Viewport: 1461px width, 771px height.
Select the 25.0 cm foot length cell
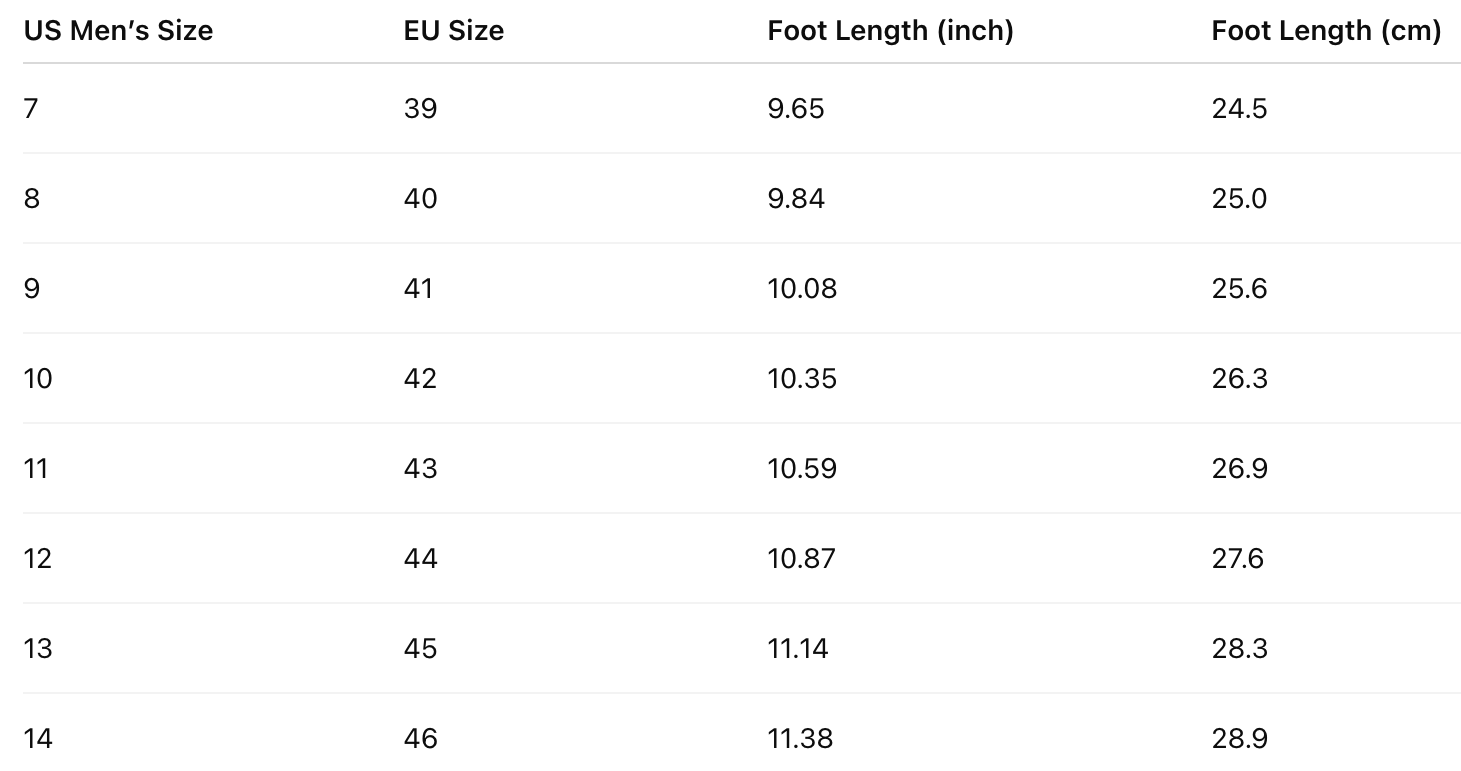point(1239,198)
